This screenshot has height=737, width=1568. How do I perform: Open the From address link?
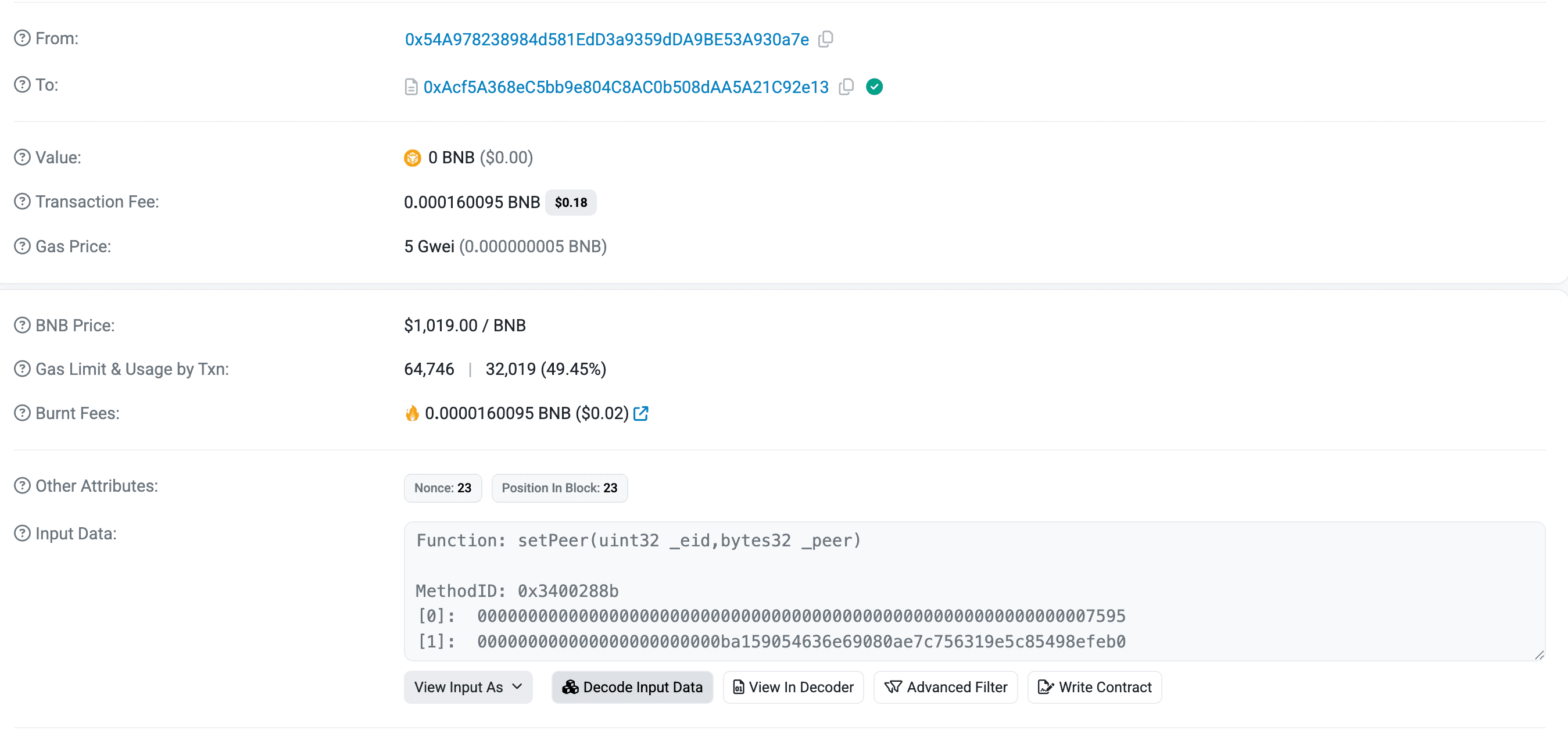(606, 39)
